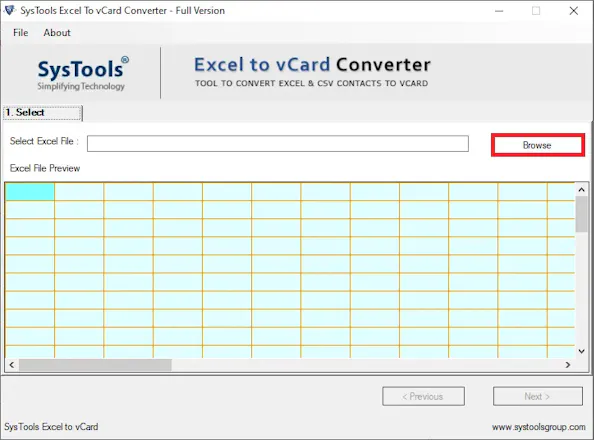Image resolution: width=594 pixels, height=440 pixels.
Task: Select the '1. Select' tab
Action: [42, 113]
